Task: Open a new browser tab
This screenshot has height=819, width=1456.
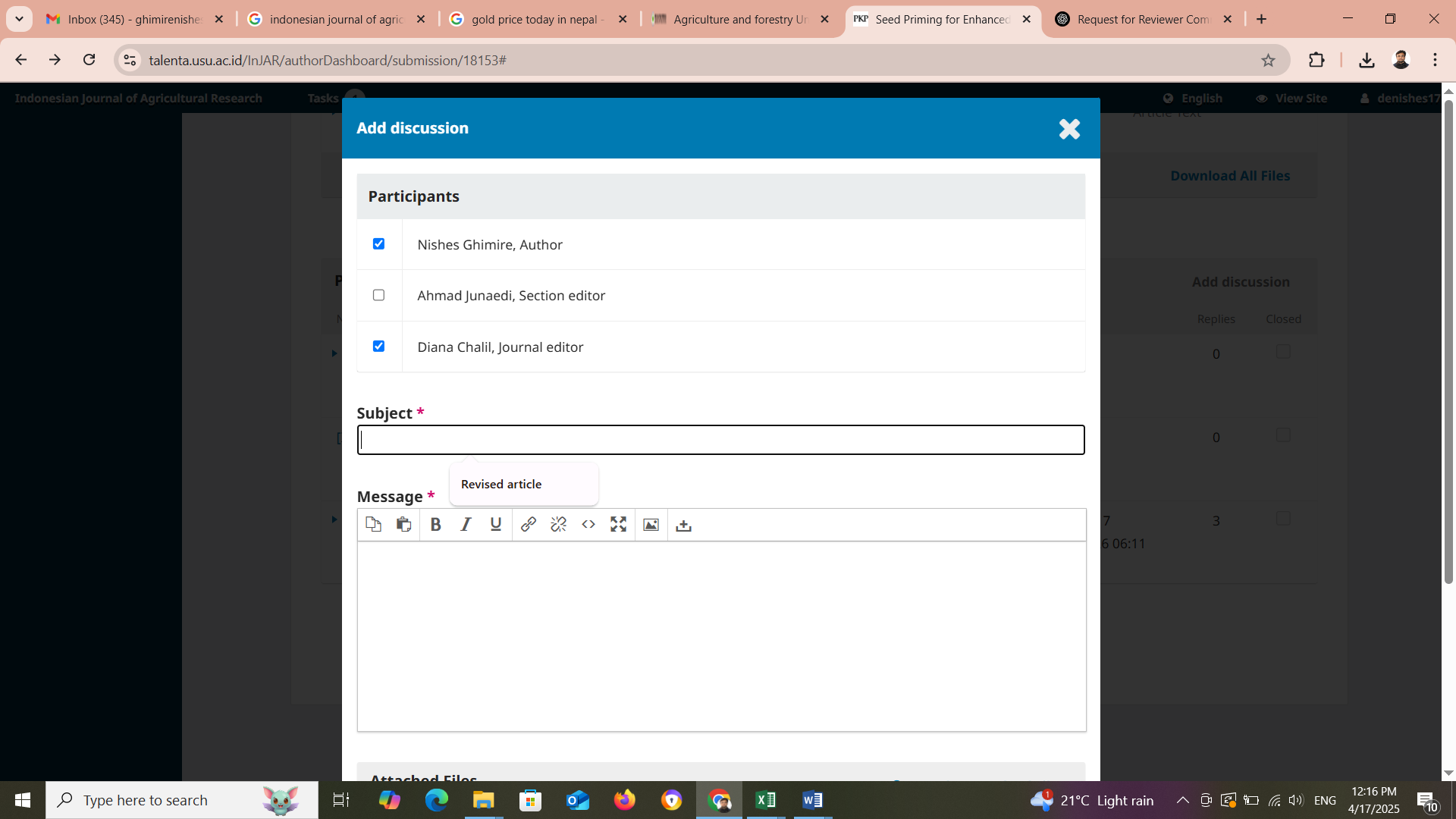Action: [1262, 19]
